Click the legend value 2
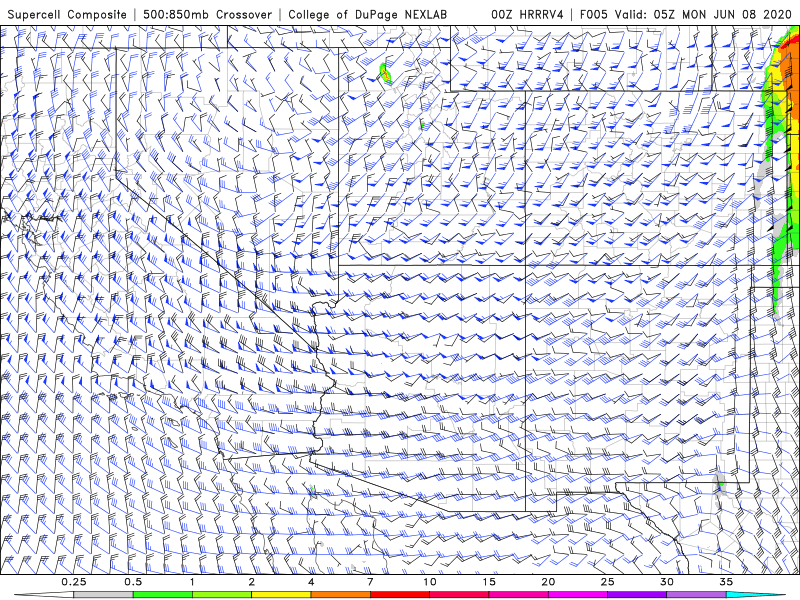The image size is (800, 600). coord(252,582)
